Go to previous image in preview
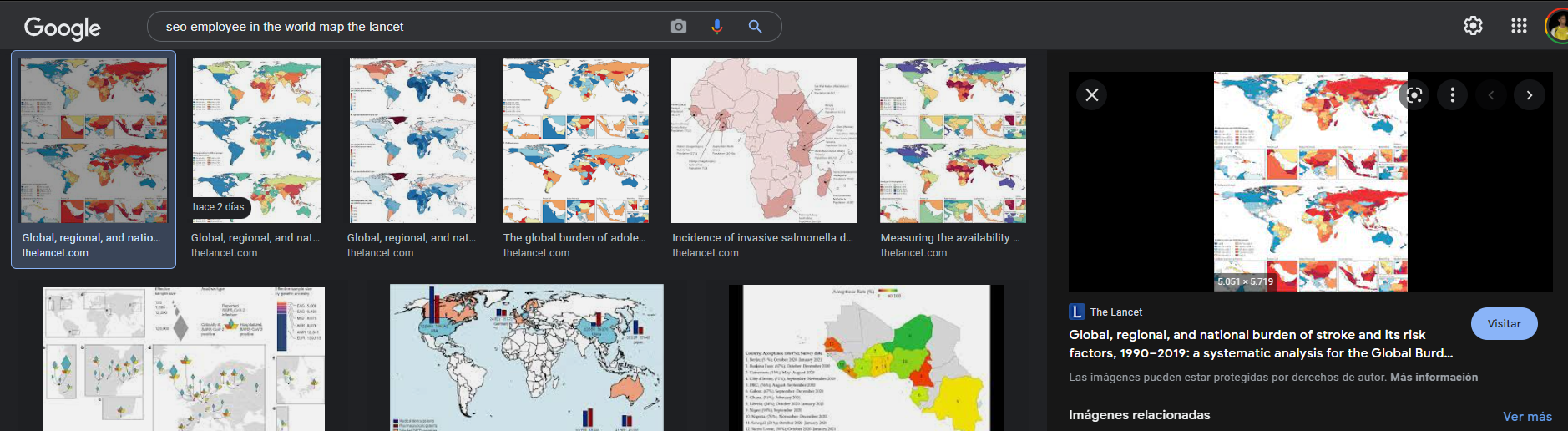This screenshot has width=1568, height=431. click(1491, 95)
